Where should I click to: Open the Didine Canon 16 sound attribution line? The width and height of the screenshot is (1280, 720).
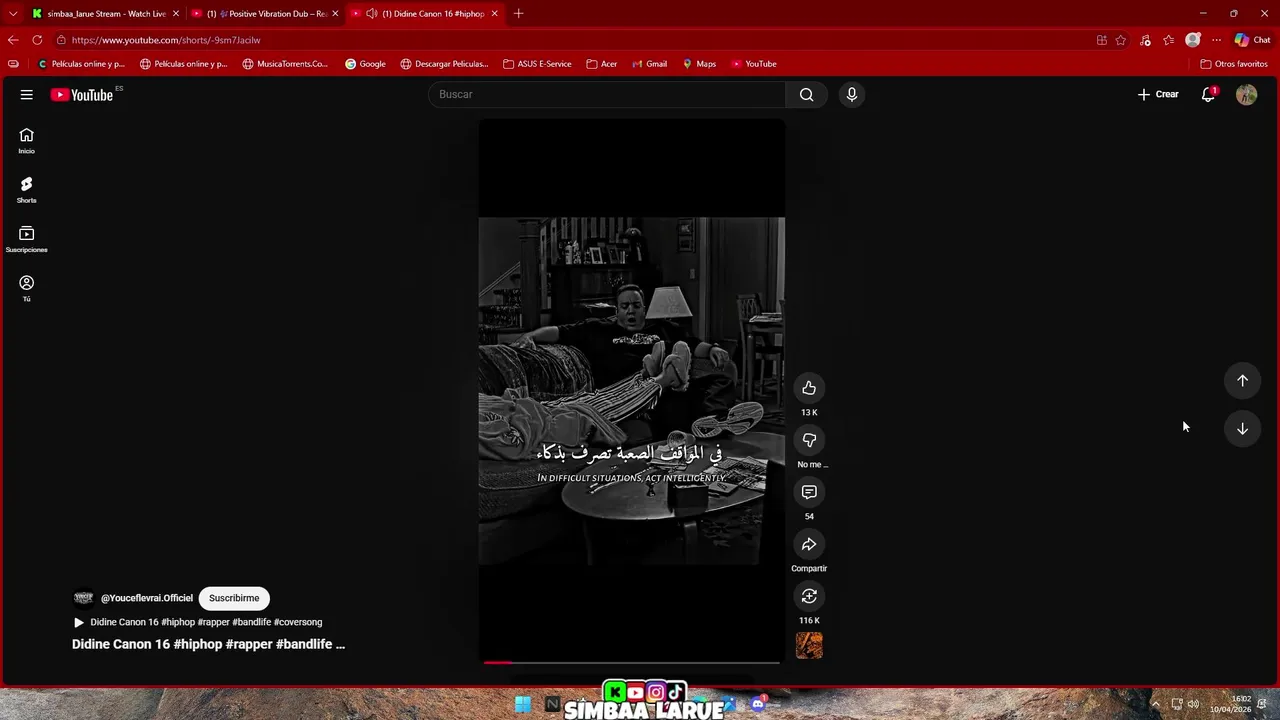[198, 622]
